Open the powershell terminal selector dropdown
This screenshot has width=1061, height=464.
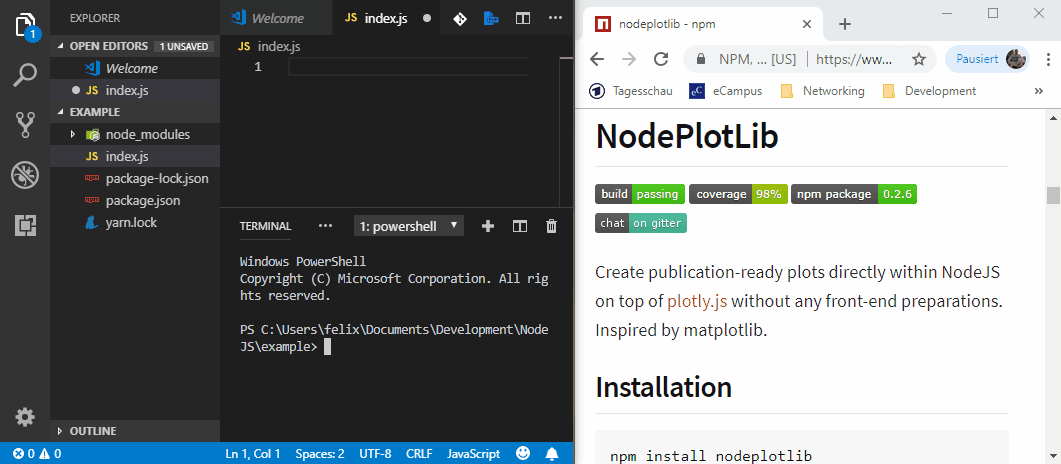(x=409, y=226)
